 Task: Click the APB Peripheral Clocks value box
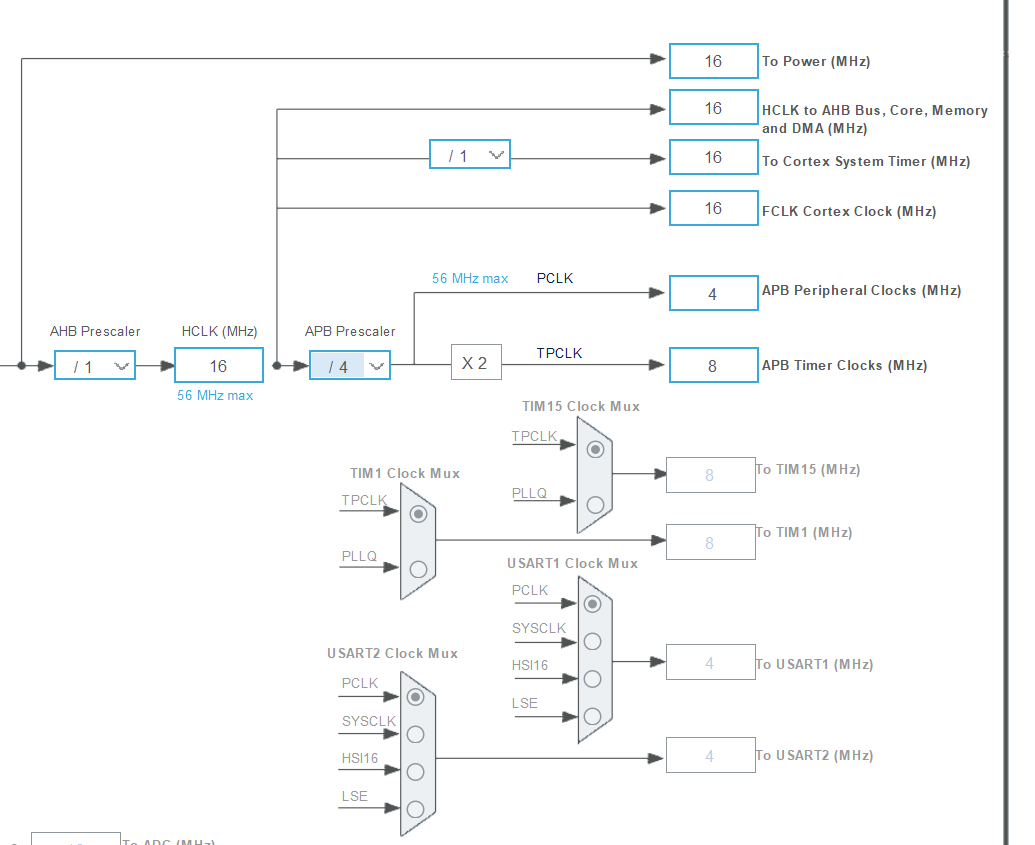[713, 293]
